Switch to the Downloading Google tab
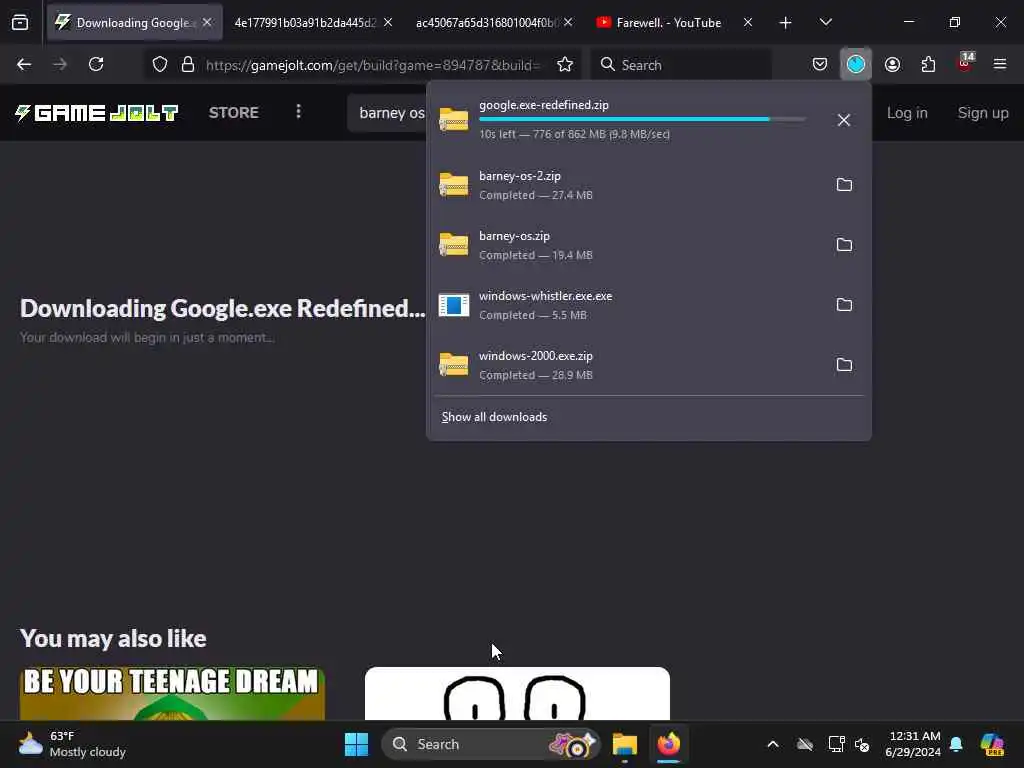1024x768 pixels. pyautogui.click(x=135, y=23)
